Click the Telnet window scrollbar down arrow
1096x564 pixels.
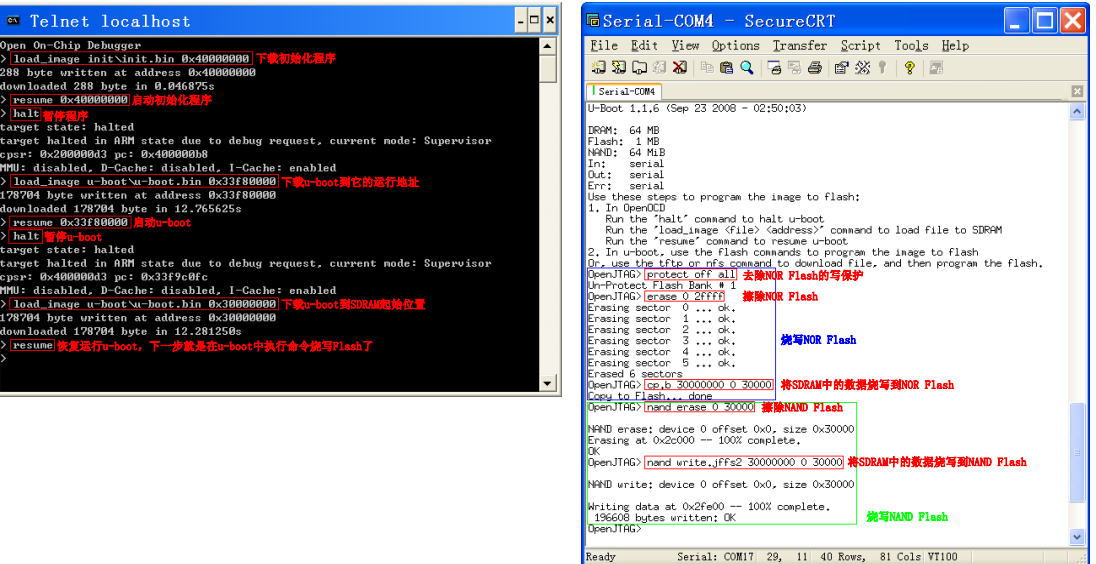548,383
